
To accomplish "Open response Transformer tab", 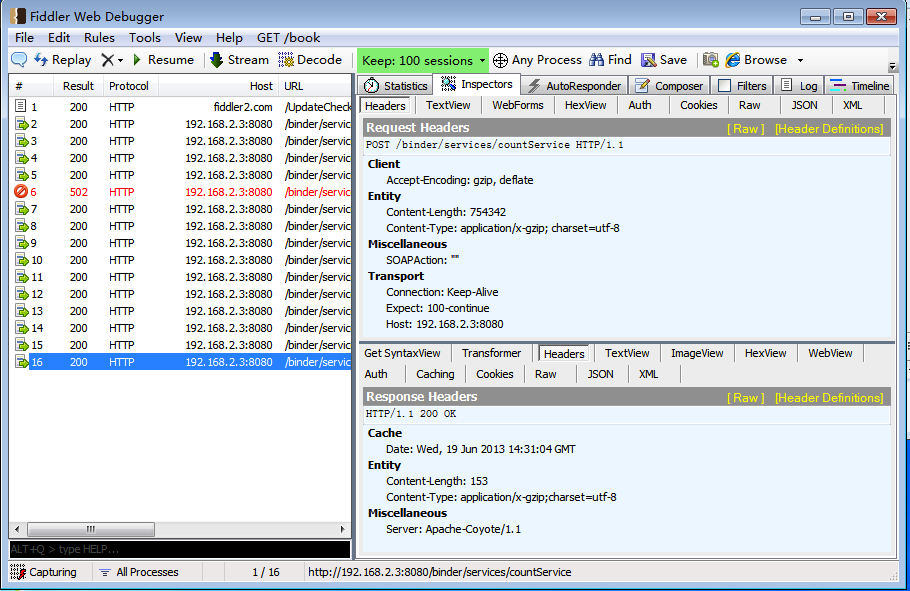I will point(492,353).
